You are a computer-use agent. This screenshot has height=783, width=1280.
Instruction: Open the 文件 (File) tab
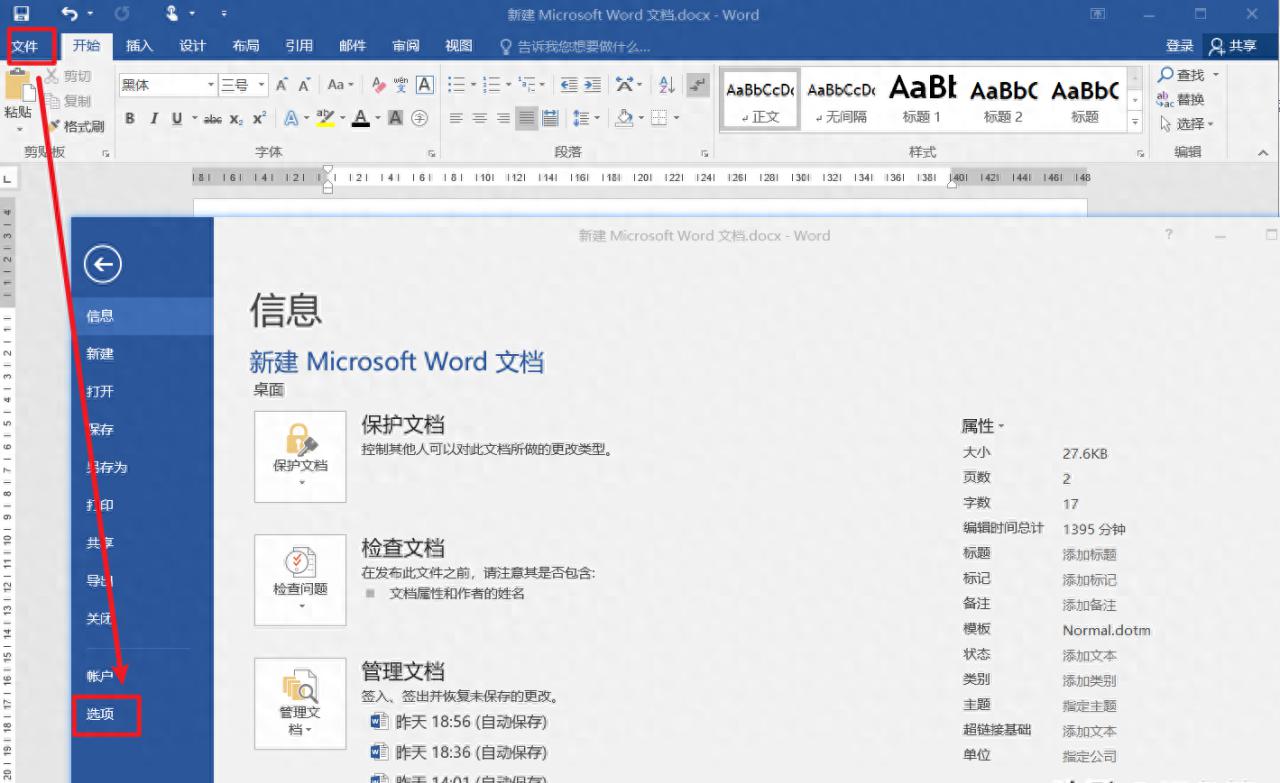[25, 46]
